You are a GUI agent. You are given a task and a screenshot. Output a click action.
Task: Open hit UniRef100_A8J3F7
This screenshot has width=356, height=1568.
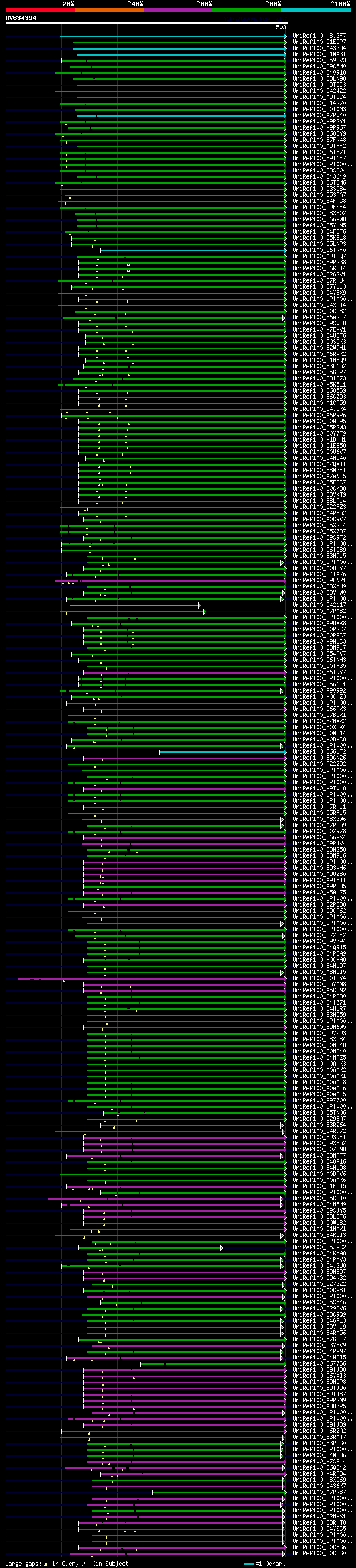tap(319, 36)
